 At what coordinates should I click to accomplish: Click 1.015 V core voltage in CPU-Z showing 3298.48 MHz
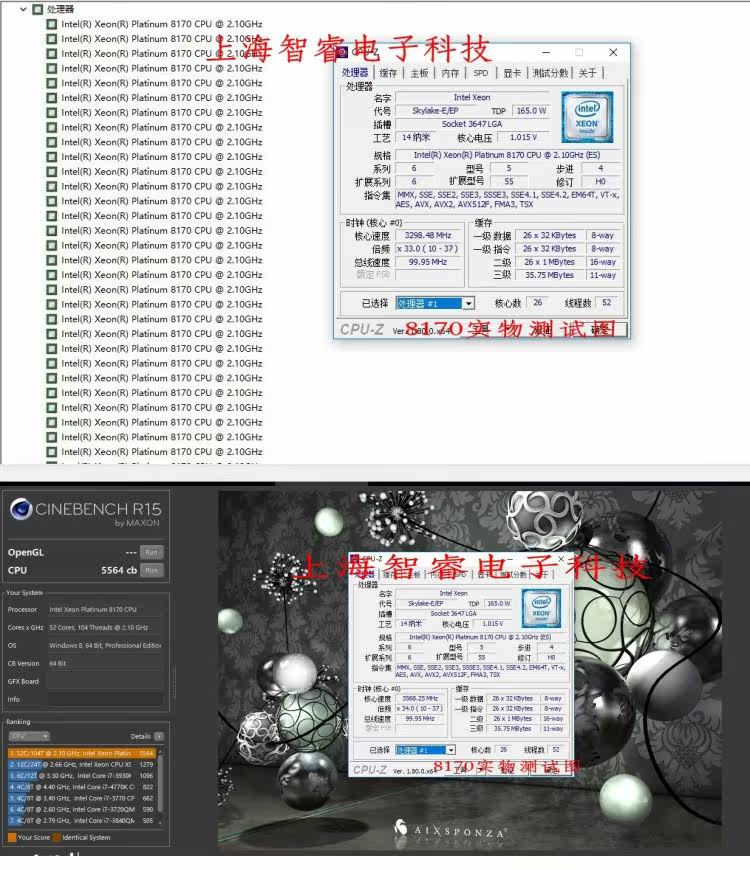(524, 137)
